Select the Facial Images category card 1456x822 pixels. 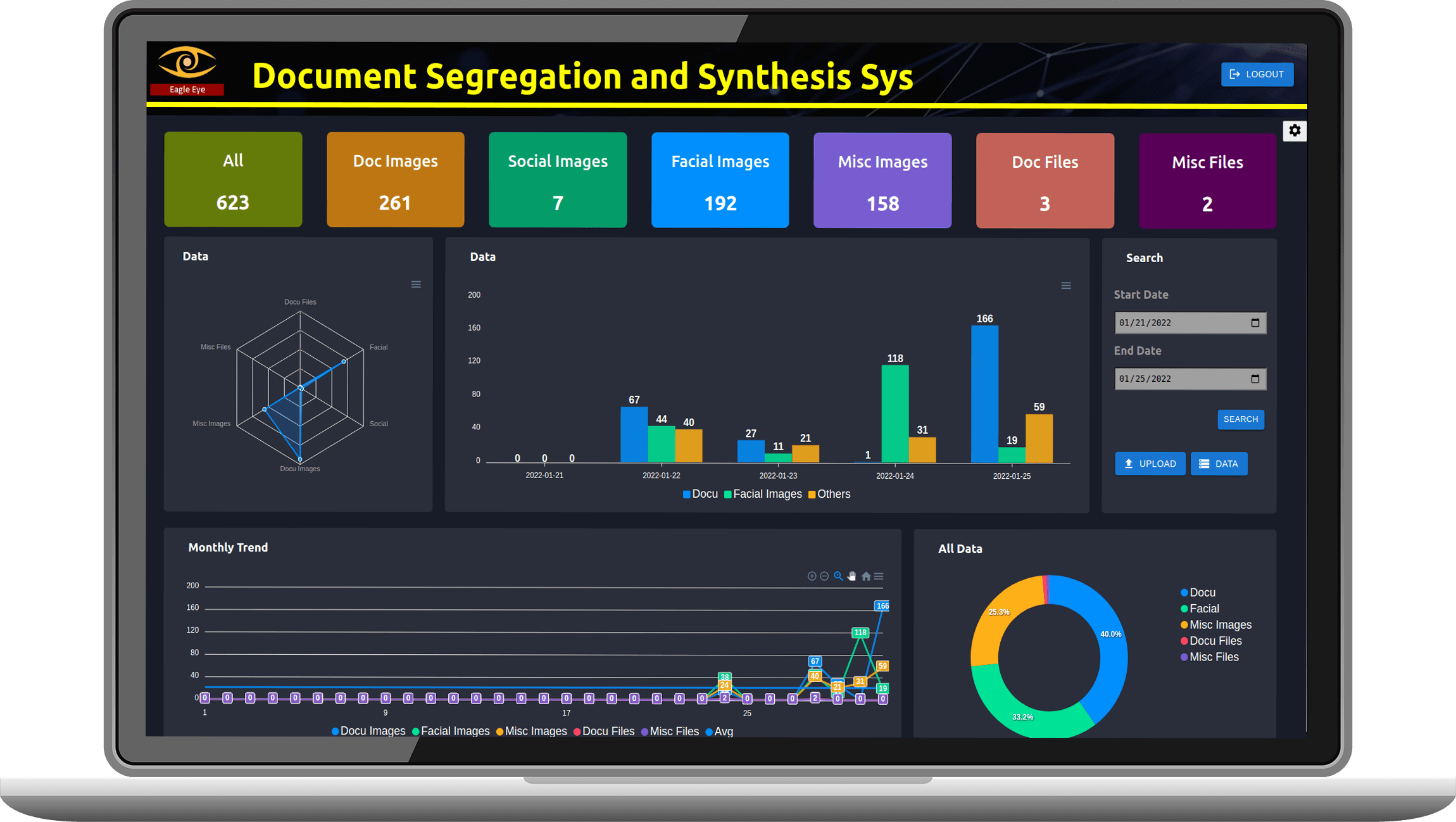(720, 180)
